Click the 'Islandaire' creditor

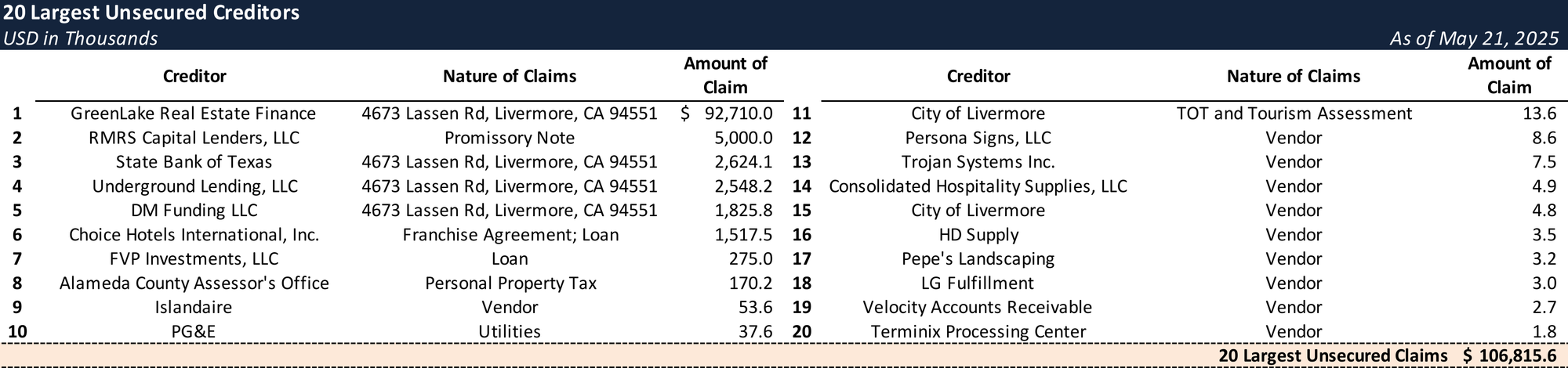194,308
